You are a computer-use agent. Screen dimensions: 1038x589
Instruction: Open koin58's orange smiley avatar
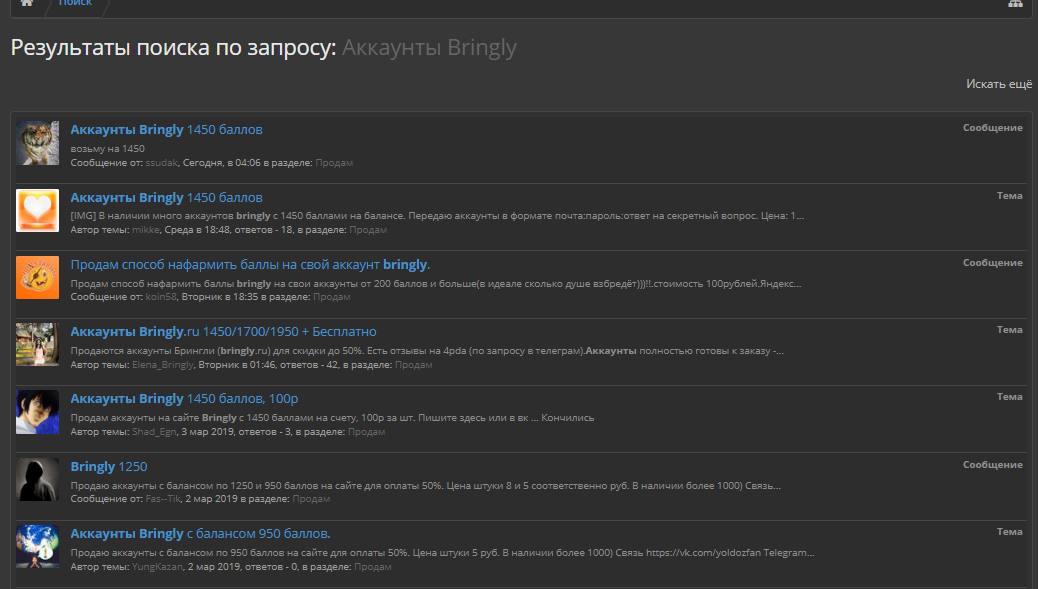tap(38, 277)
